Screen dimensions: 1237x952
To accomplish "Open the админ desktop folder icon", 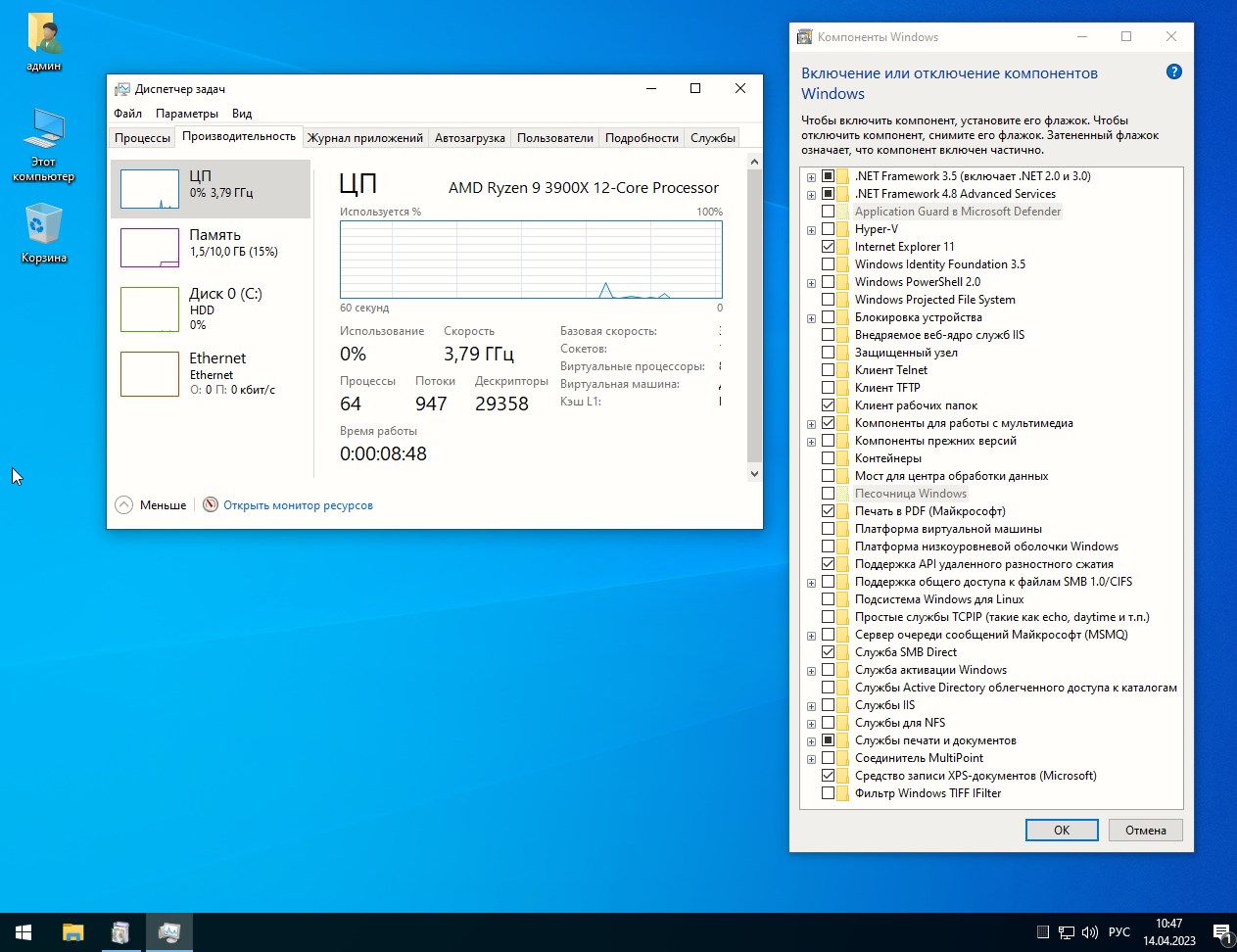I will [x=44, y=35].
